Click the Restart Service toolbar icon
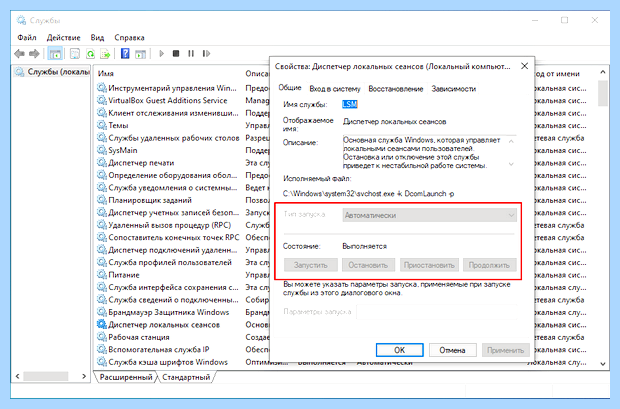This screenshot has width=620, height=409. click(x=206, y=53)
